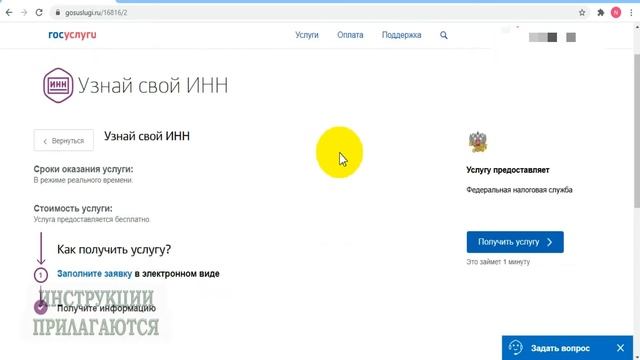
Task: Open the Поддержка menu item
Action: pyautogui.click(x=401, y=35)
